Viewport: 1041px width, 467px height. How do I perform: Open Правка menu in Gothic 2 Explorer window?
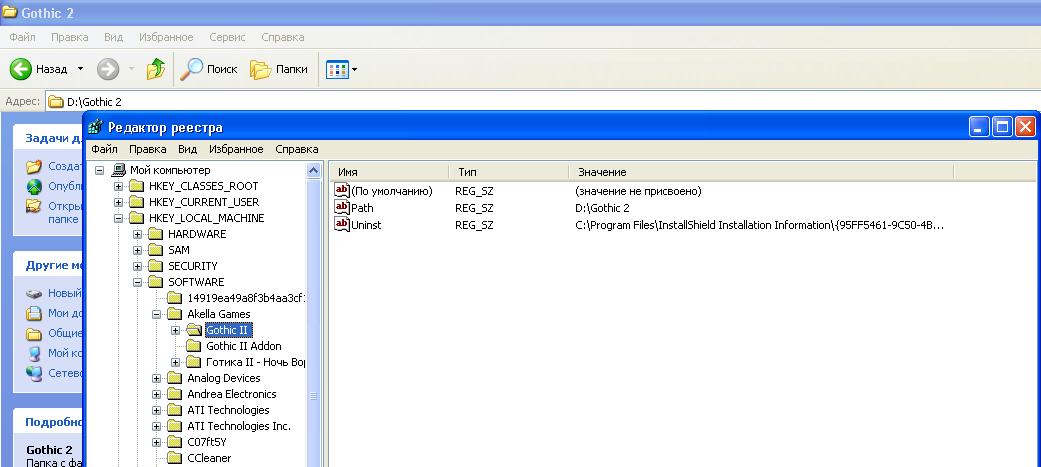point(69,37)
